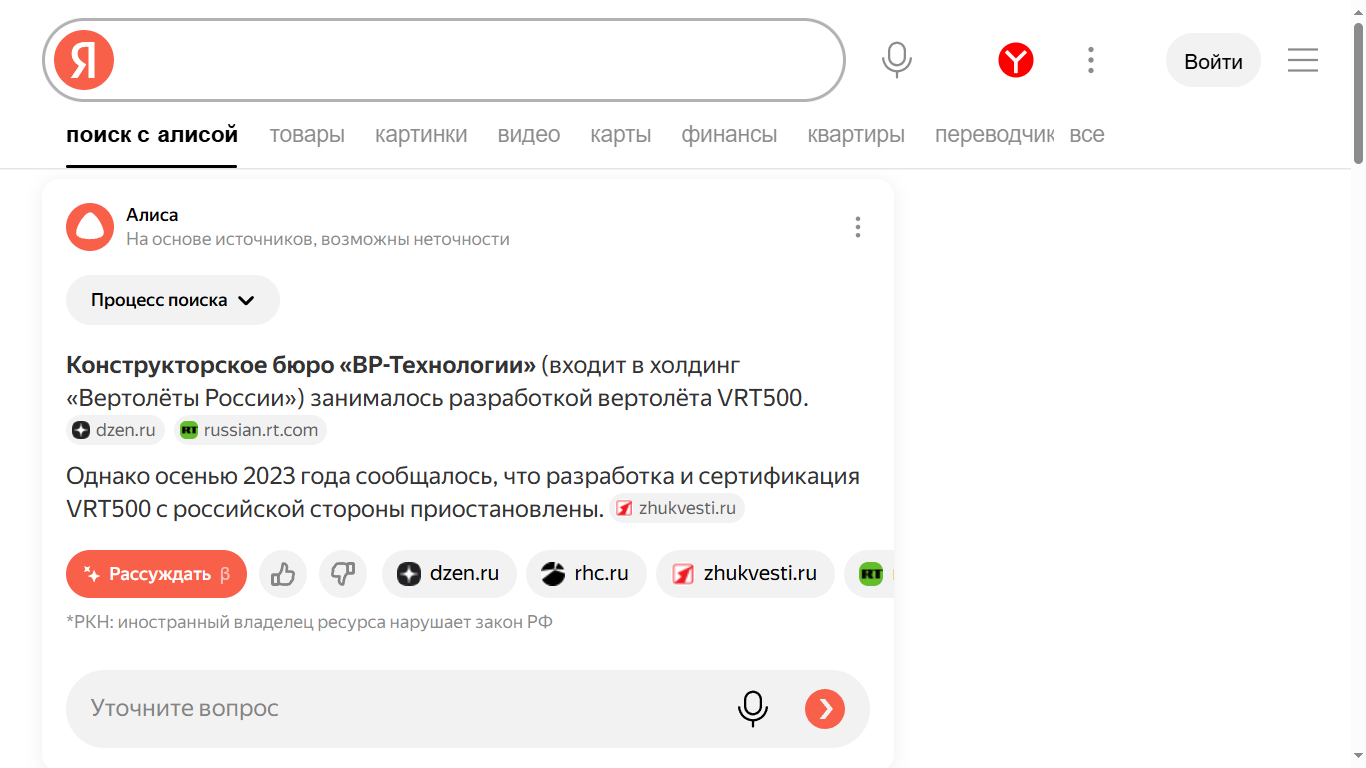The height and width of the screenshot is (768, 1366).
Task: Like the answer with thumbs up
Action: click(283, 574)
